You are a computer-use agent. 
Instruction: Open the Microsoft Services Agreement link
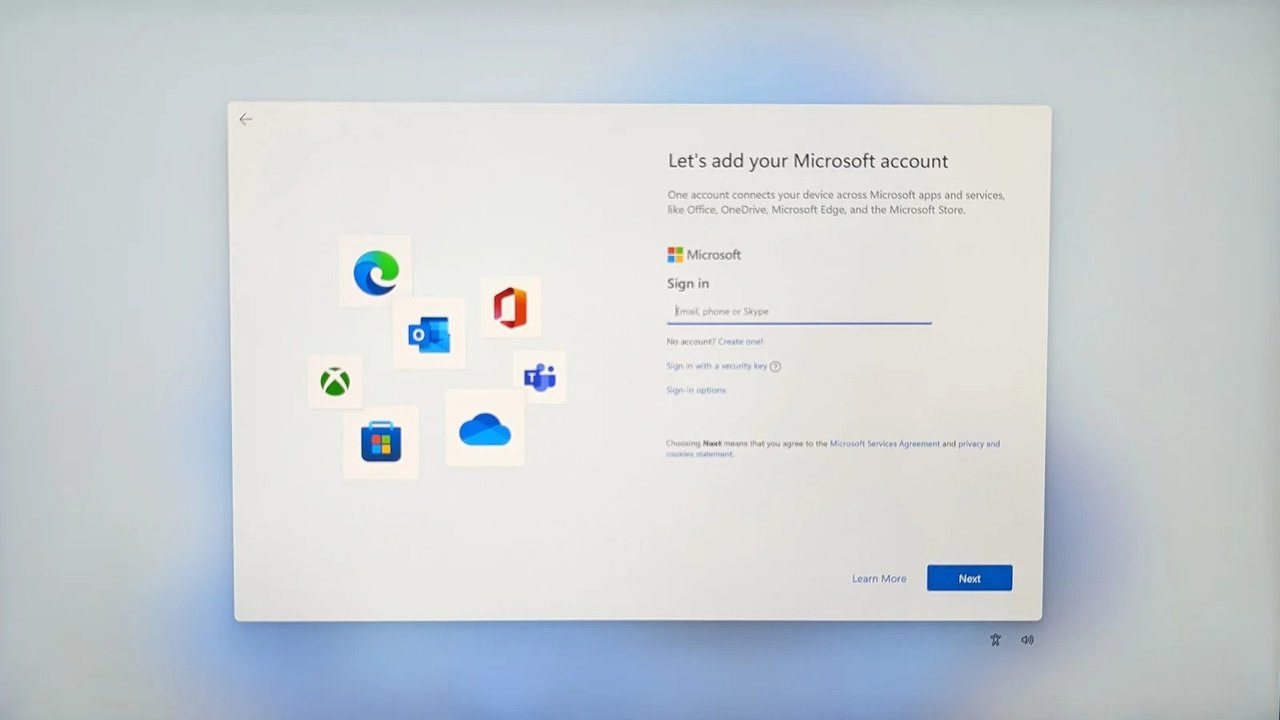click(x=885, y=444)
